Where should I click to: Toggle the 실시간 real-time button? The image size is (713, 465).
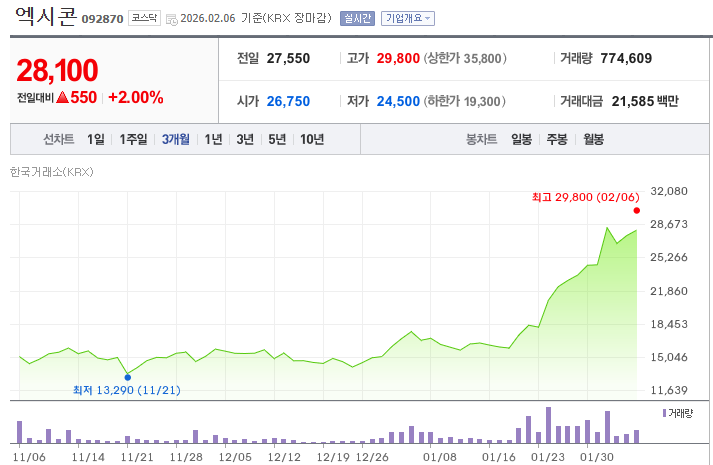tap(357, 18)
